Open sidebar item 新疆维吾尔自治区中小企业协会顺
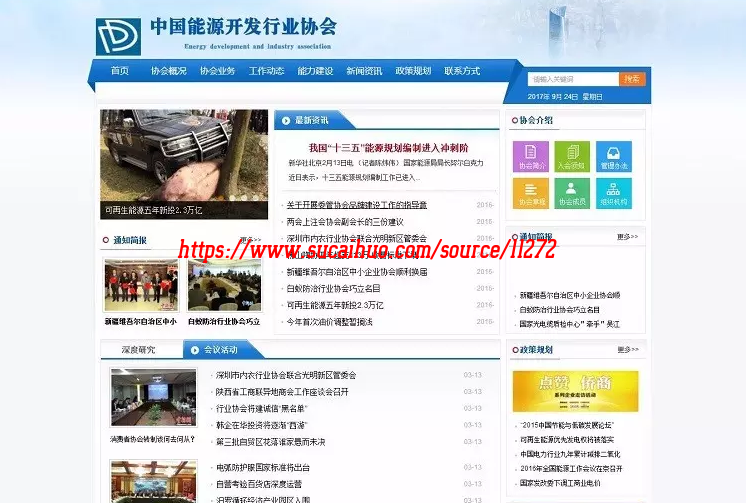The width and height of the screenshot is (746, 503). click(x=570, y=295)
